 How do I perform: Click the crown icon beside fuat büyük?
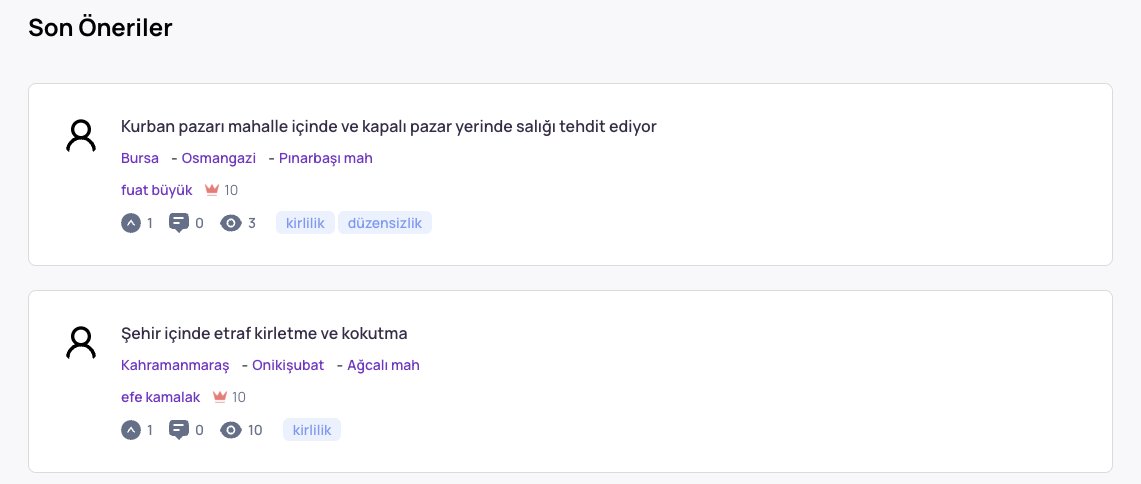[212, 190]
